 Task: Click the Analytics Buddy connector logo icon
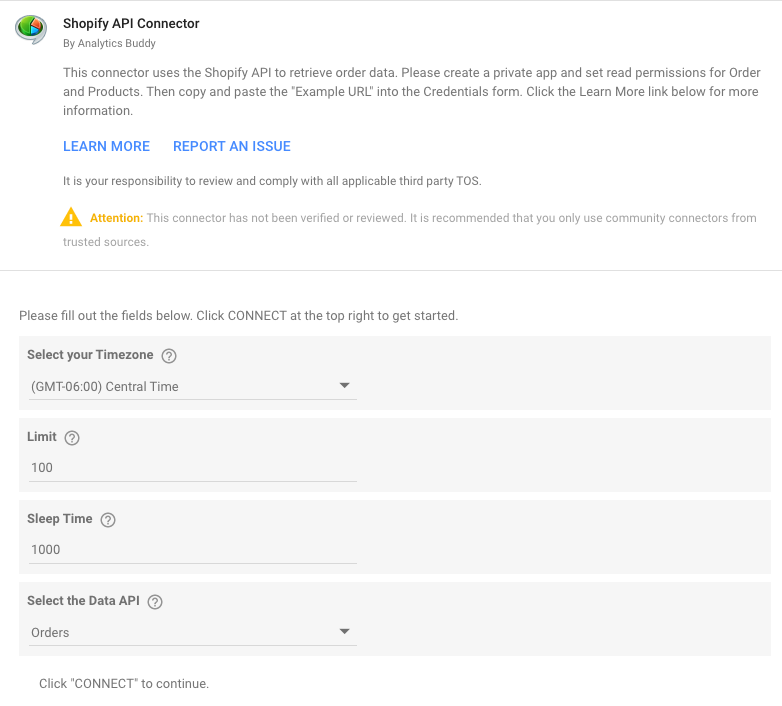coord(31,29)
